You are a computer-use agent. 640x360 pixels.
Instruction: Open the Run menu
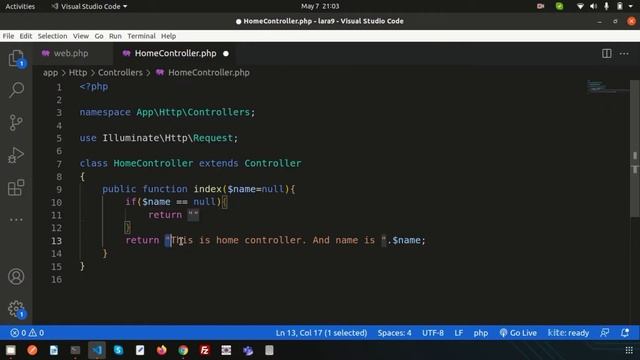pyautogui.click(x=115, y=36)
